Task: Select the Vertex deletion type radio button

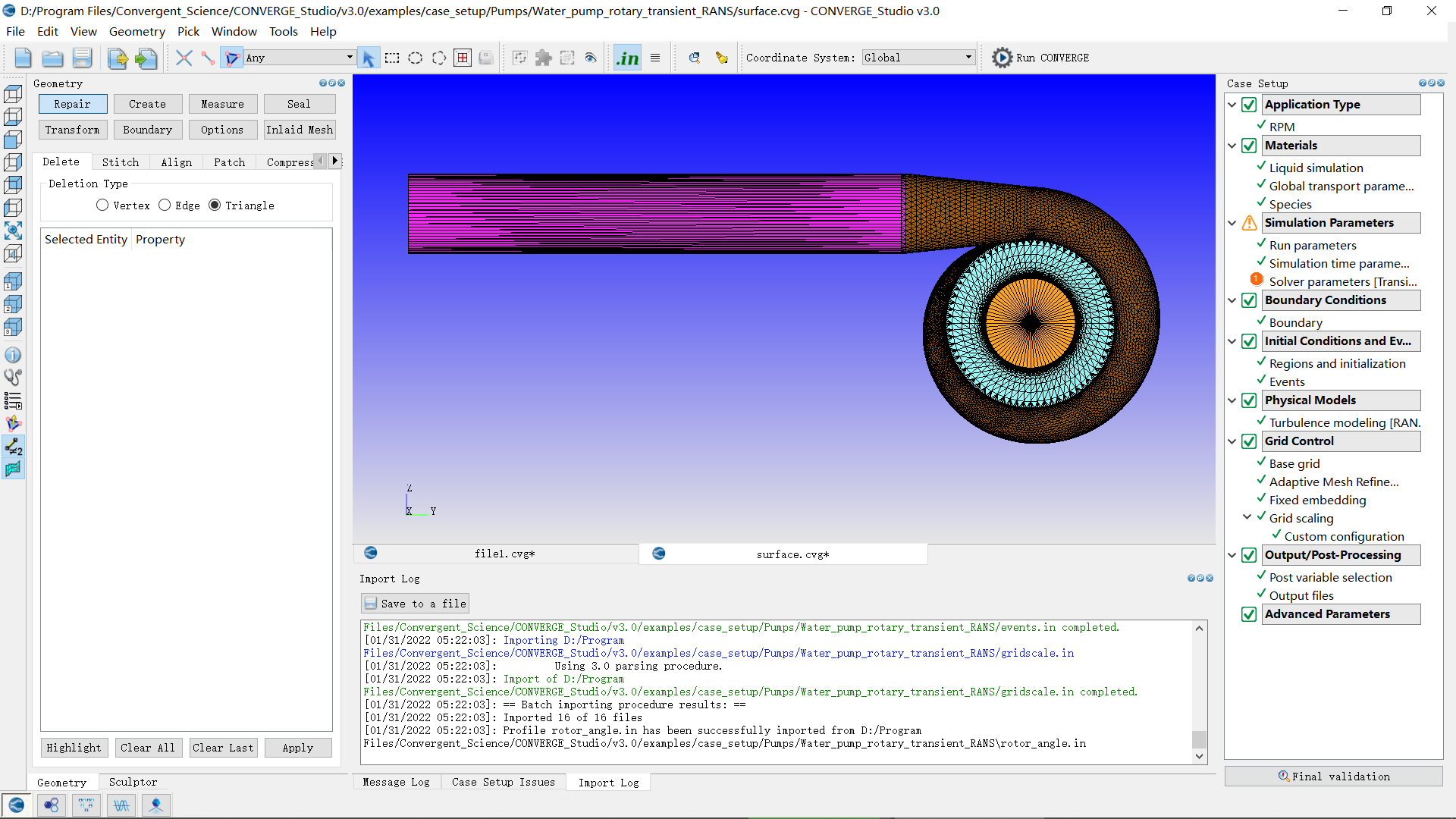Action: pyautogui.click(x=102, y=206)
